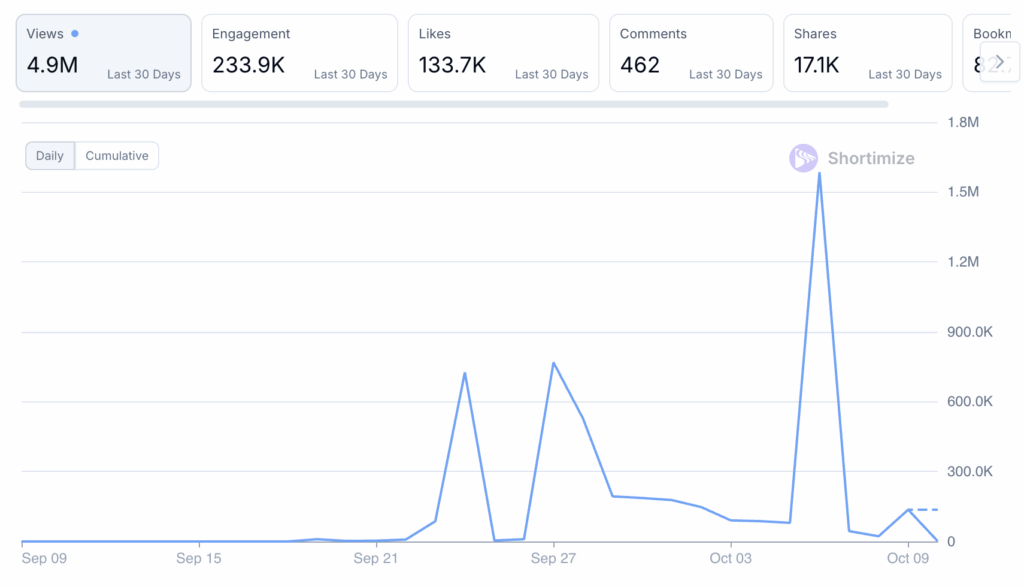Click Last 30 Days in Views card

pyautogui.click(x=144, y=75)
